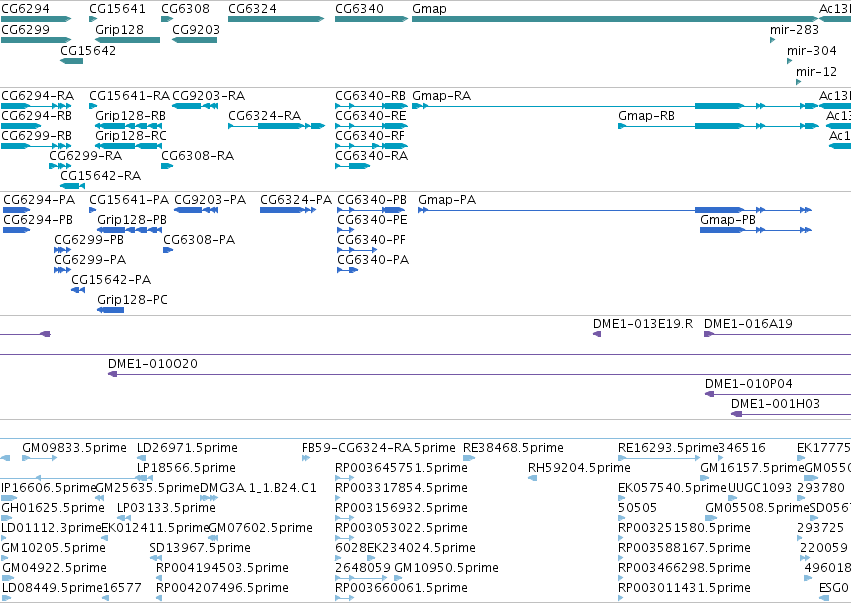This screenshot has height=603, width=851.
Task: Select the CG9203 gene bar
Action: tap(194, 40)
